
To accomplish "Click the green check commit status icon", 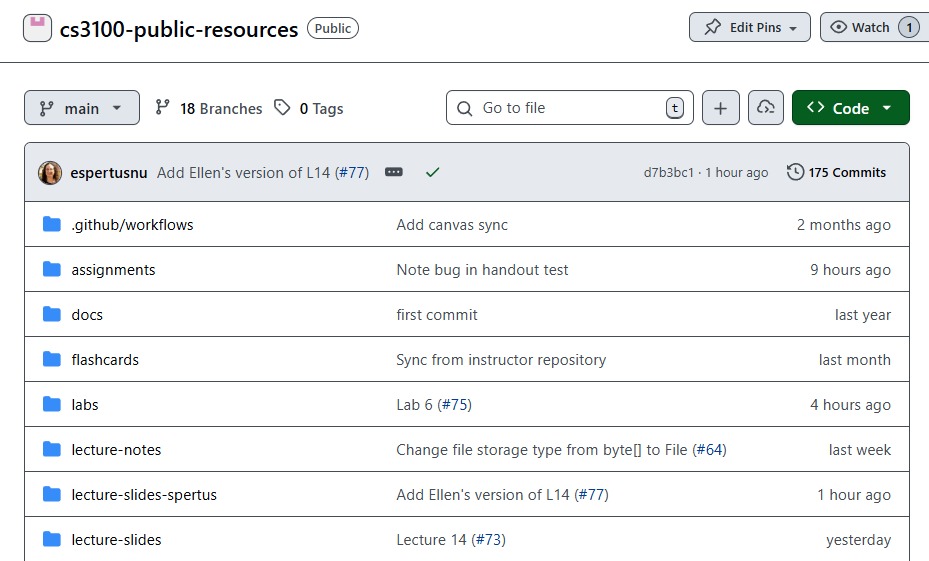I will coord(432,172).
